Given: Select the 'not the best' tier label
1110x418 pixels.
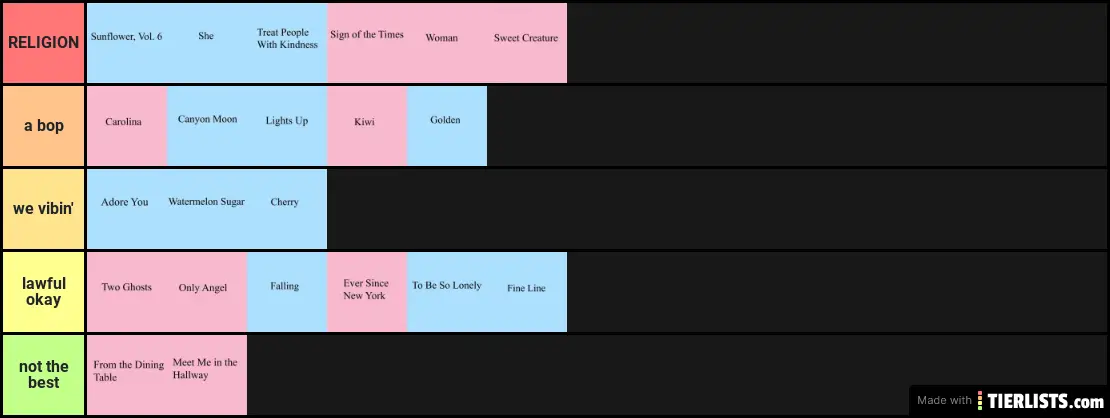Looking at the screenshot, I should pyautogui.click(x=43, y=375).
